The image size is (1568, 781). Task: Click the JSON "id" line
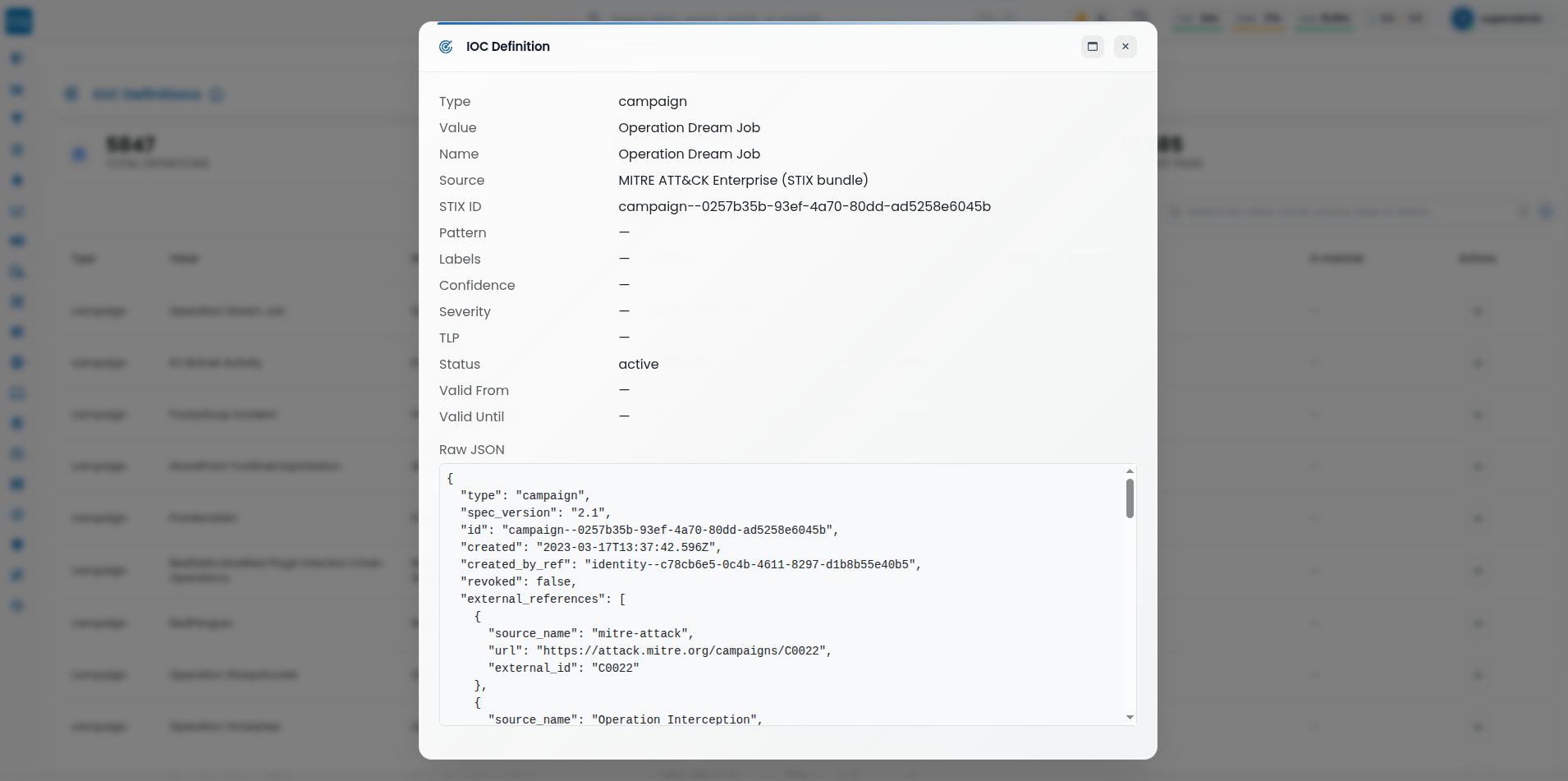click(649, 531)
